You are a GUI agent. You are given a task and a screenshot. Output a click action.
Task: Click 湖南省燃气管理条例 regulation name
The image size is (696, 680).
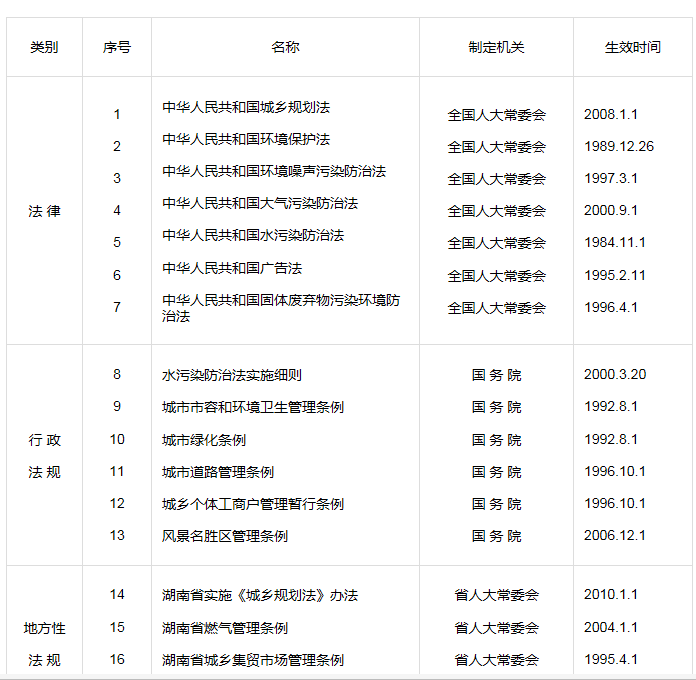[225, 628]
